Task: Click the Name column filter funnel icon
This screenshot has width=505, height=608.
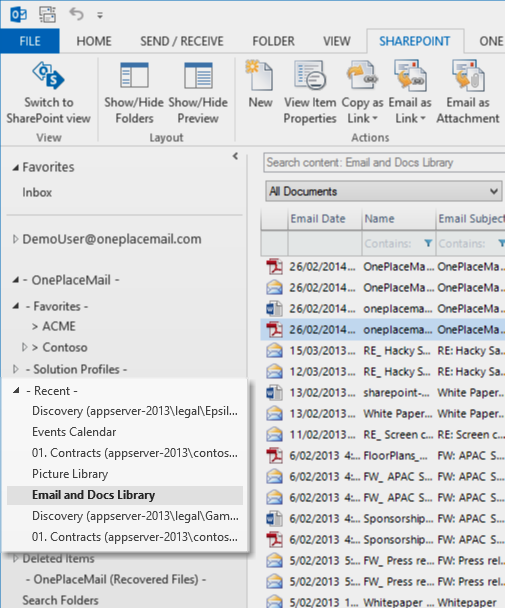Action: [x=428, y=243]
